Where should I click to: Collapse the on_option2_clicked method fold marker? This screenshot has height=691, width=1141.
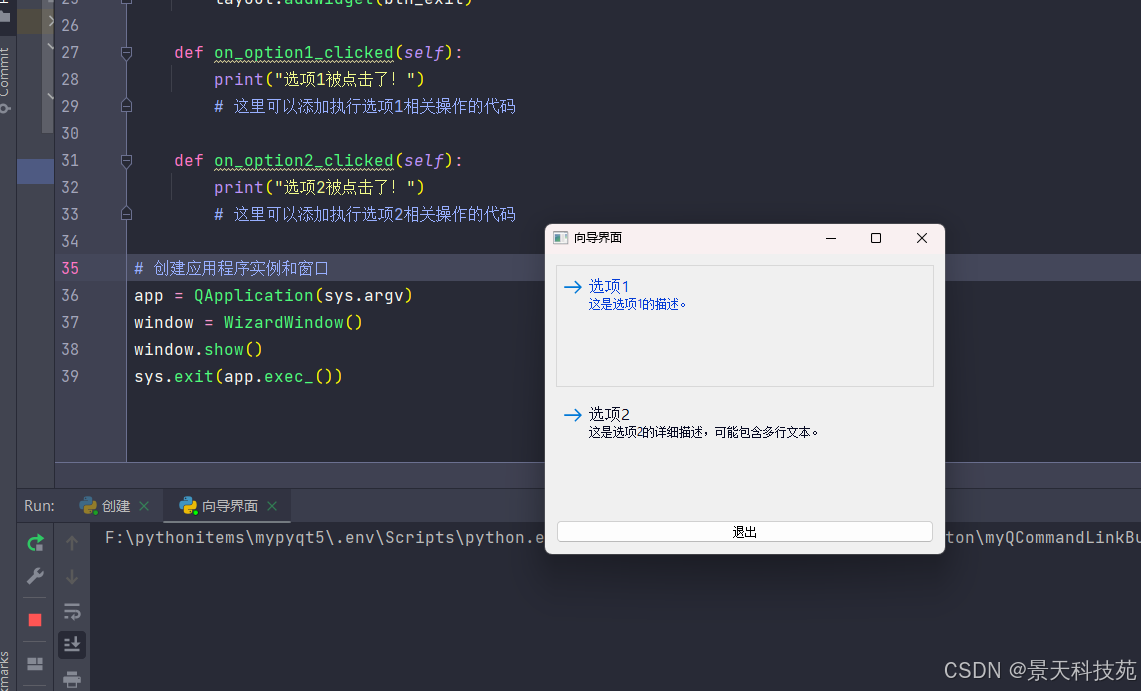click(x=126, y=161)
